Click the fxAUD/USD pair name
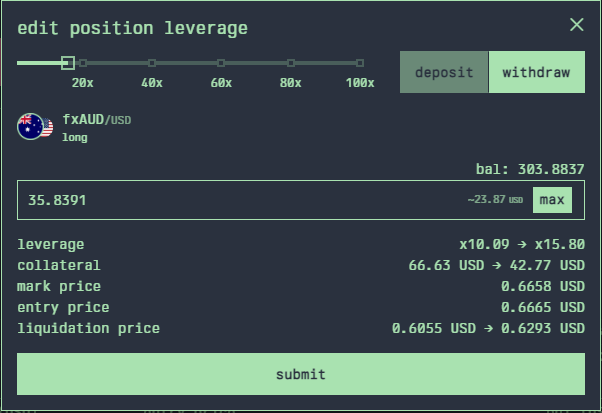The width and height of the screenshot is (602, 413). (x=96, y=120)
